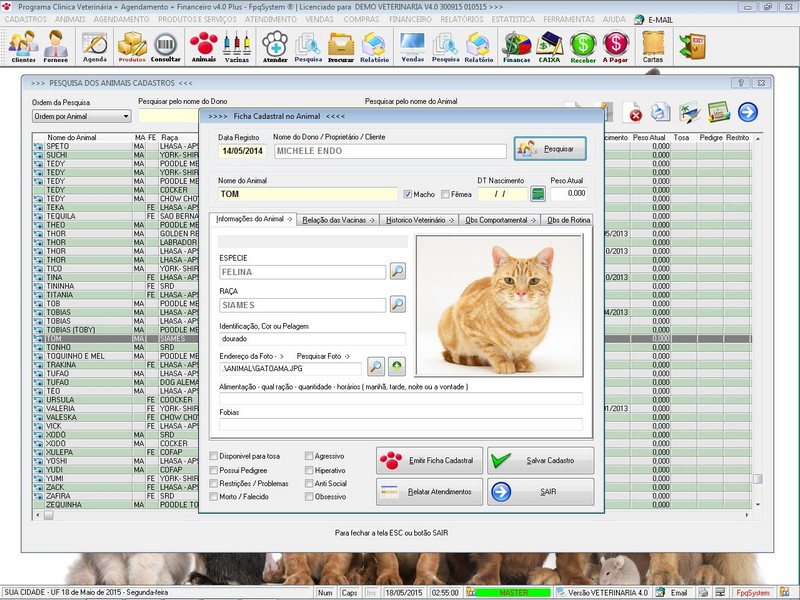Click the red A Pagar dollar icon

click(615, 46)
